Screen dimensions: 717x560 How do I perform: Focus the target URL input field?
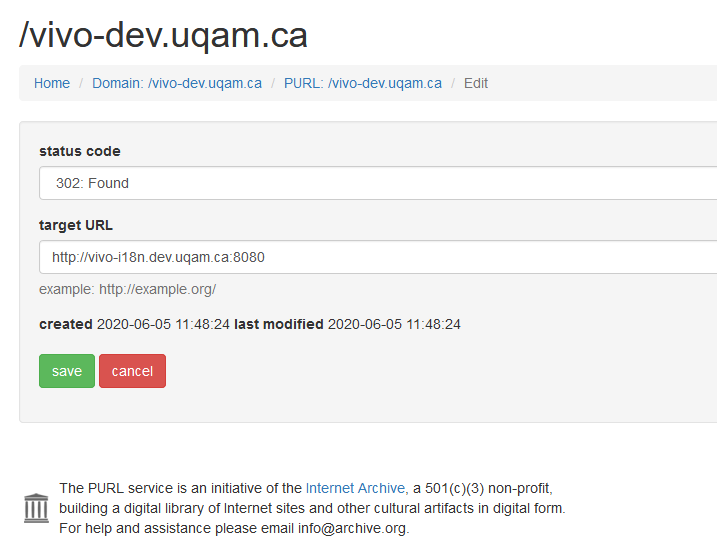pyautogui.click(x=378, y=257)
